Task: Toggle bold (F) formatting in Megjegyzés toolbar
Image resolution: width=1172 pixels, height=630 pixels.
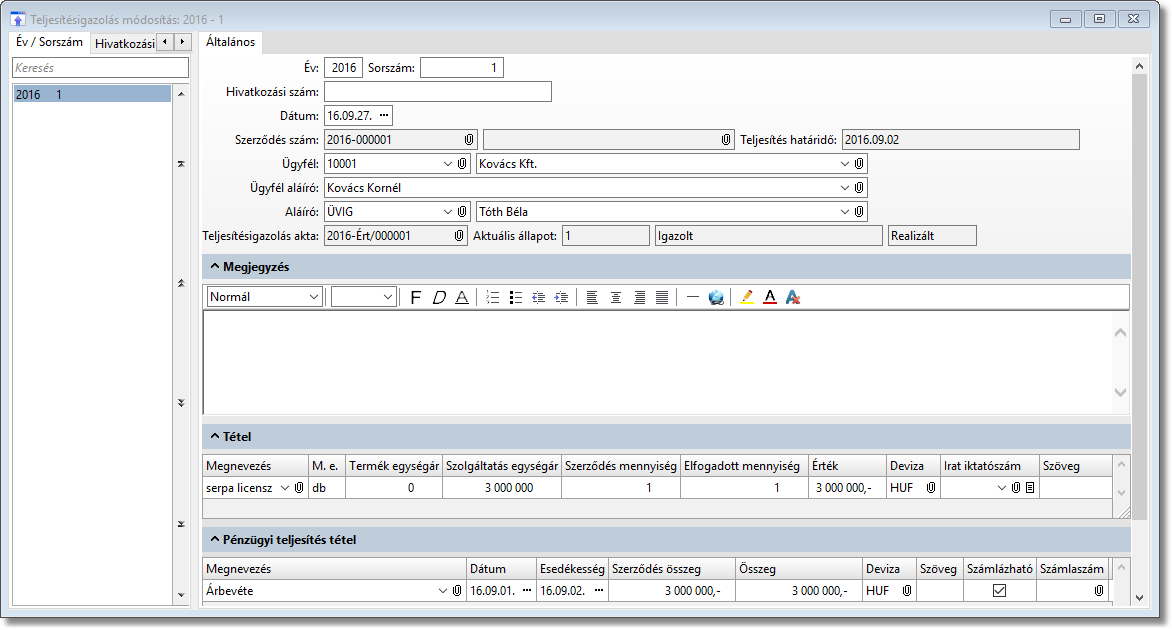Action: click(416, 298)
